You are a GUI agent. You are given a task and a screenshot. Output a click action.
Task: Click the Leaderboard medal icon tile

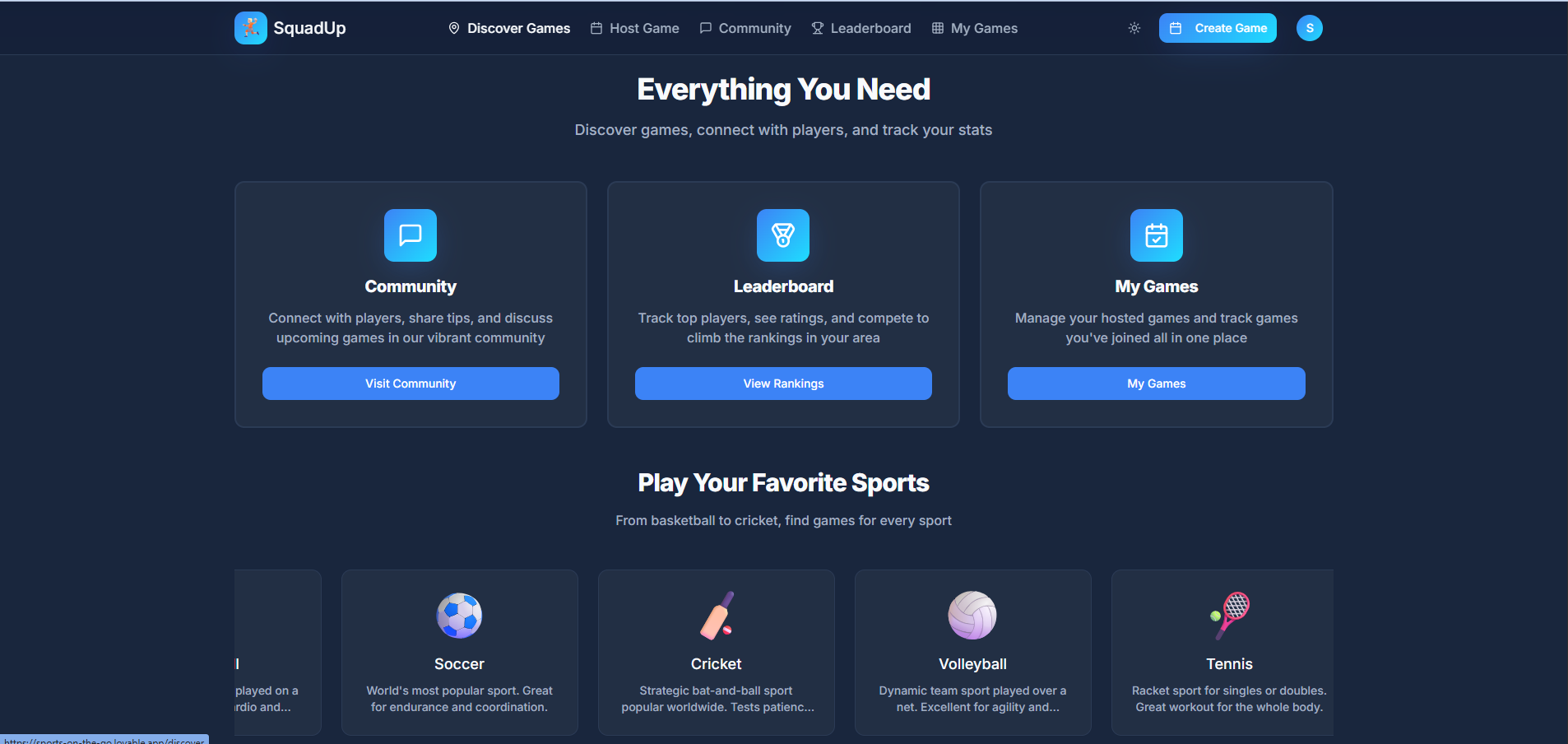783,235
